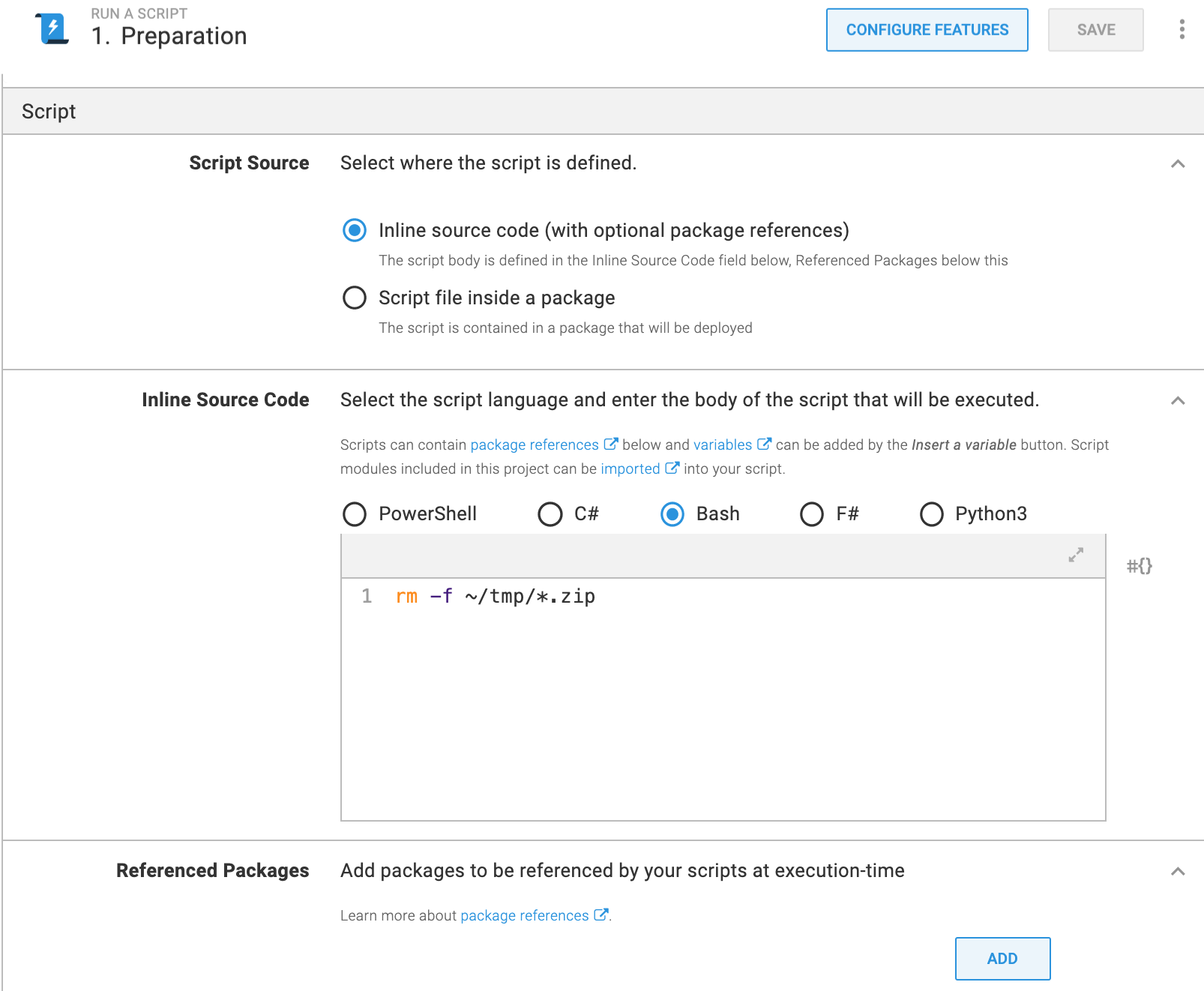Click the ADD package button

(x=1002, y=959)
